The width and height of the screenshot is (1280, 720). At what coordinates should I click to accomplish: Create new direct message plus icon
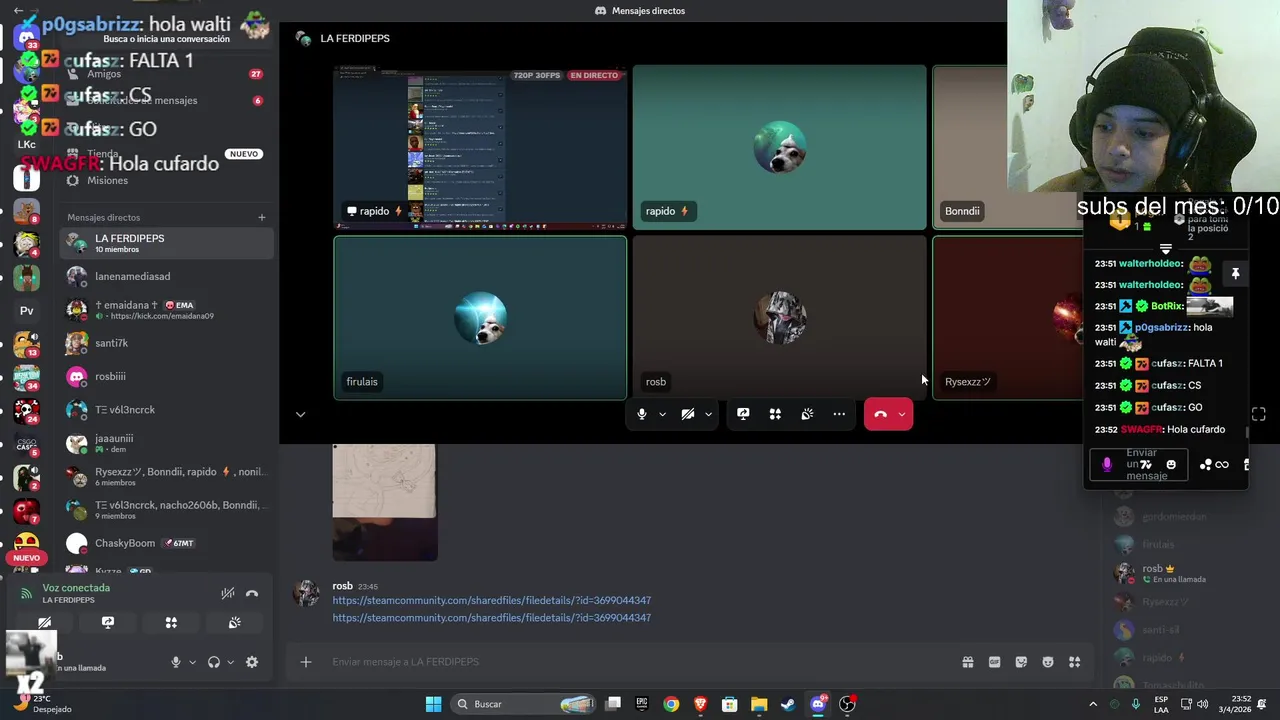pyautogui.click(x=262, y=217)
